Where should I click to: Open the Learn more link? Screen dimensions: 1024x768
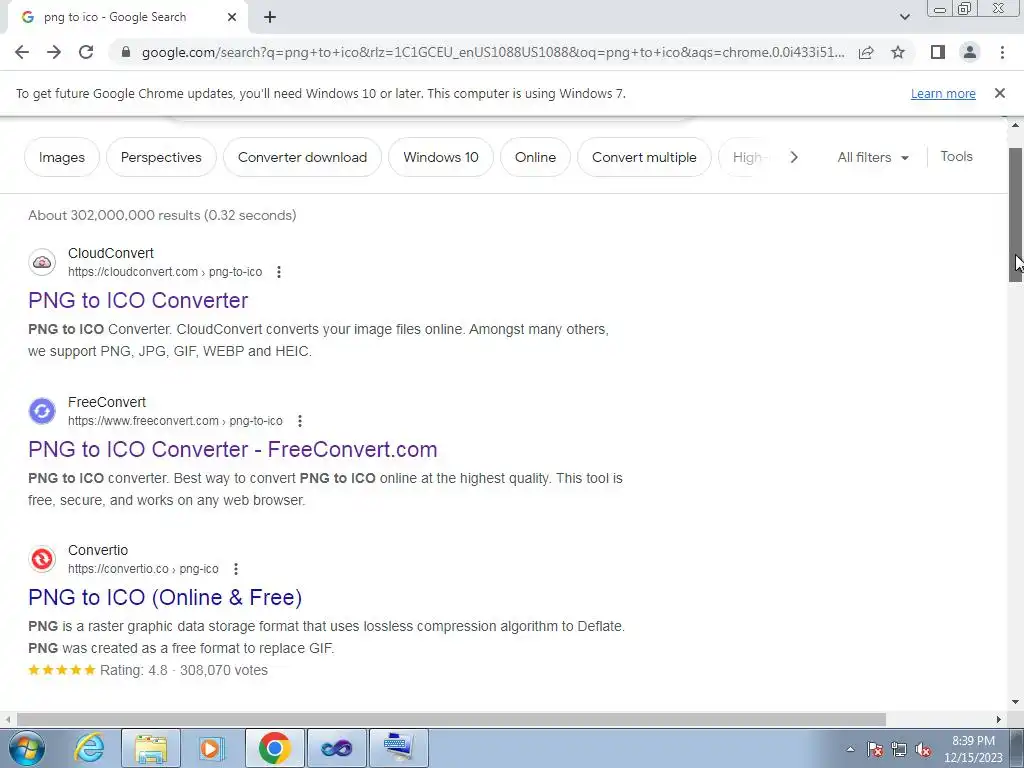[x=943, y=93]
